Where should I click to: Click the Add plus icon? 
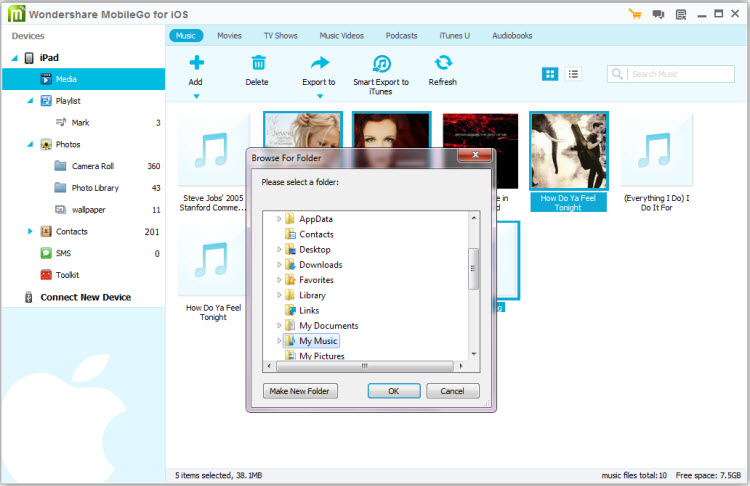(196, 63)
